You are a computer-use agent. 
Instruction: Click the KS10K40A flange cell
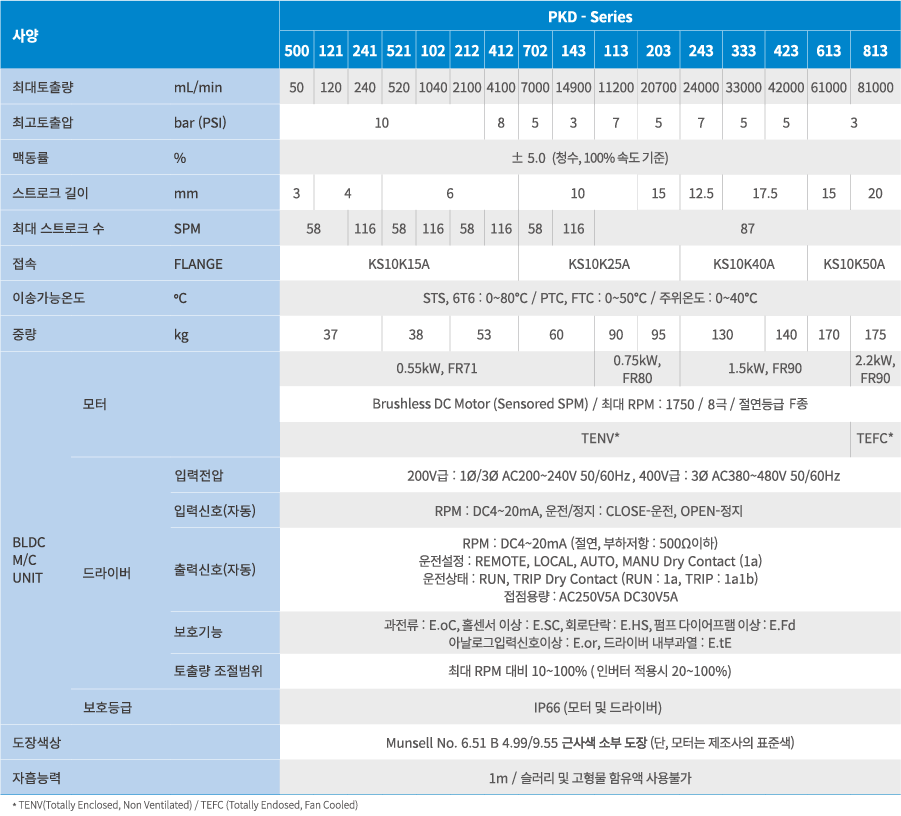[x=743, y=264]
